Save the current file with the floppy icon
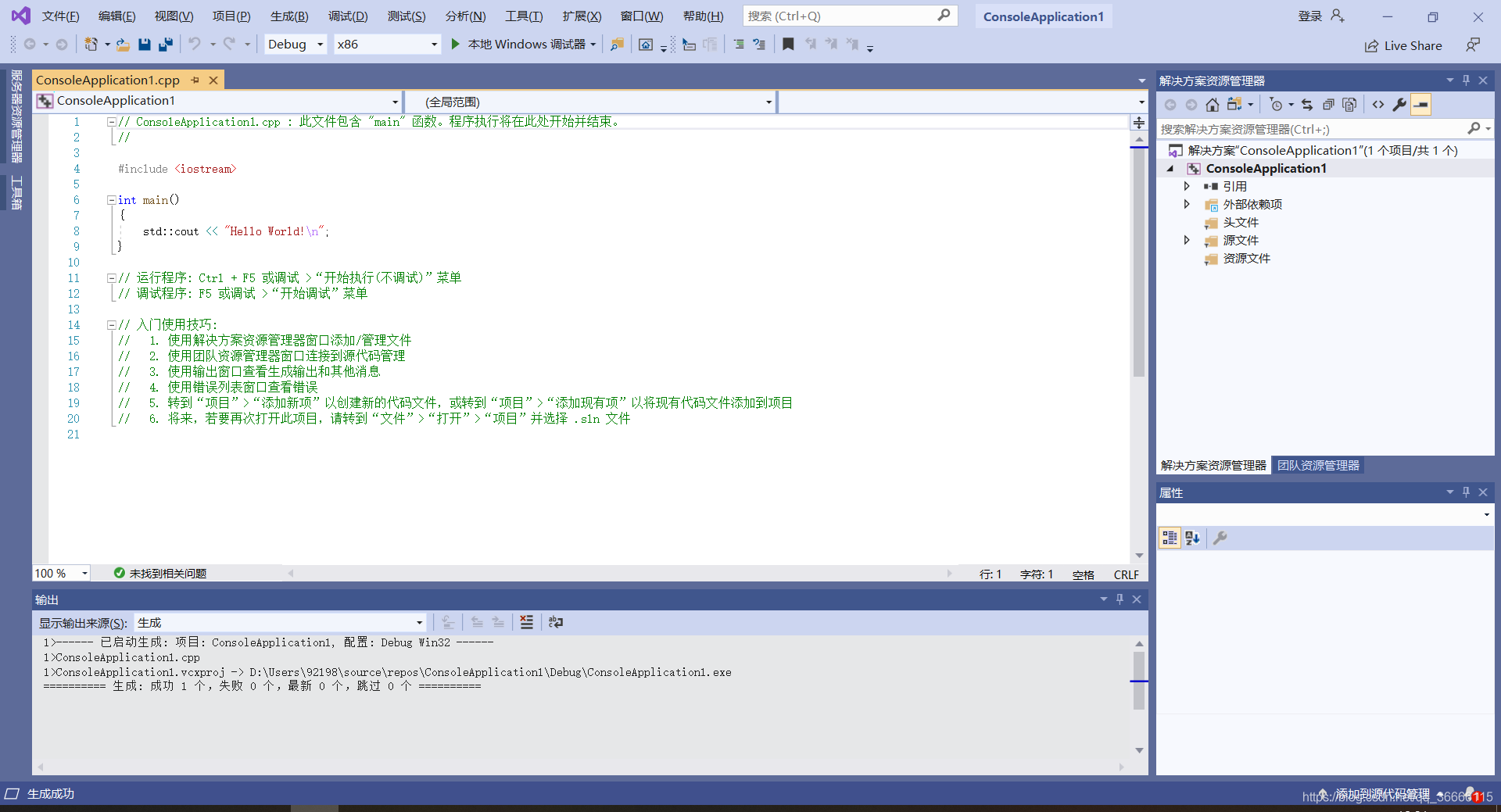Viewport: 1501px width, 812px height. 145,45
